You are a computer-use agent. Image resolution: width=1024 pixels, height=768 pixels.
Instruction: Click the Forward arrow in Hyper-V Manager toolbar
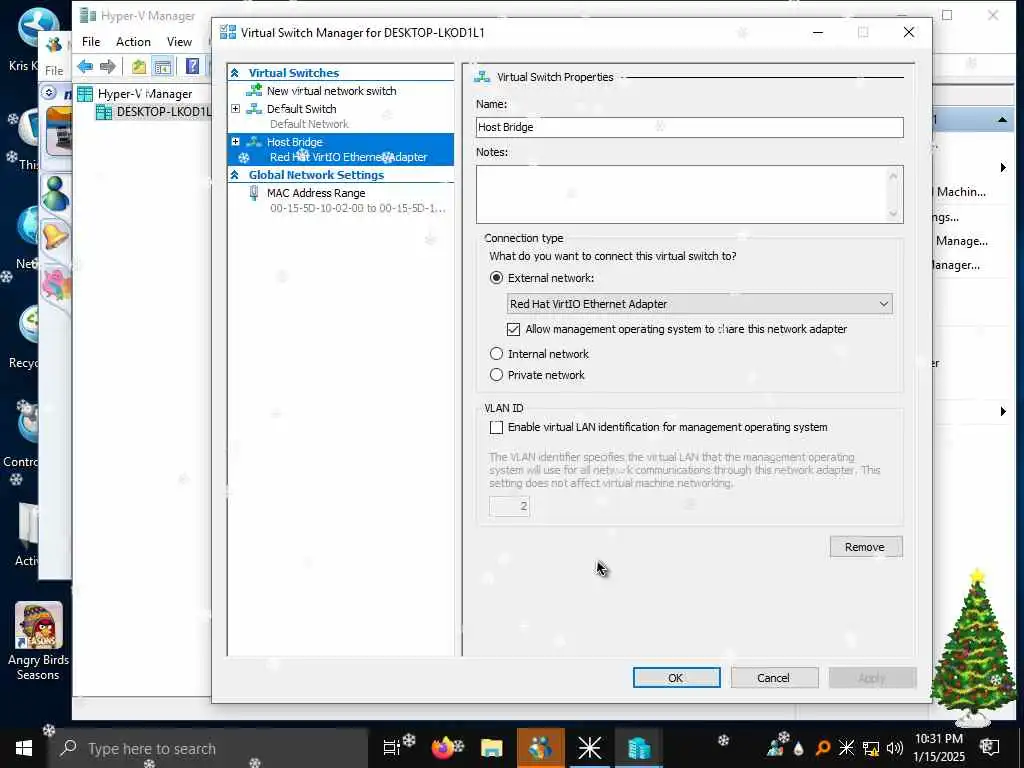click(108, 66)
